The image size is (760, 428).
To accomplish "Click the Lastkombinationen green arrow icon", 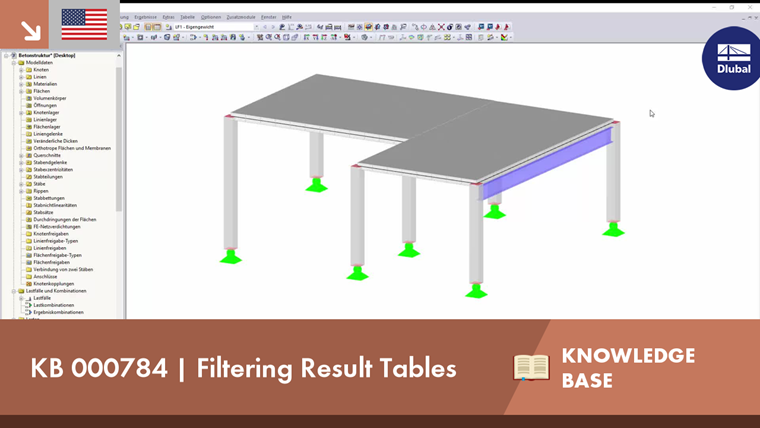I will [29, 305].
